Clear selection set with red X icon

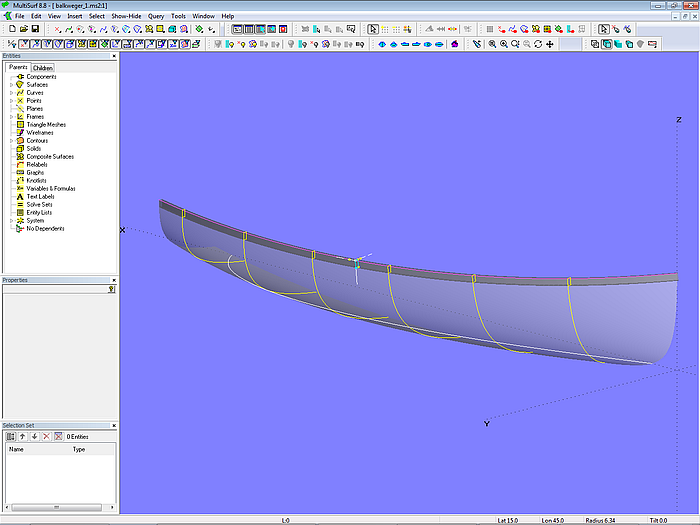point(47,437)
